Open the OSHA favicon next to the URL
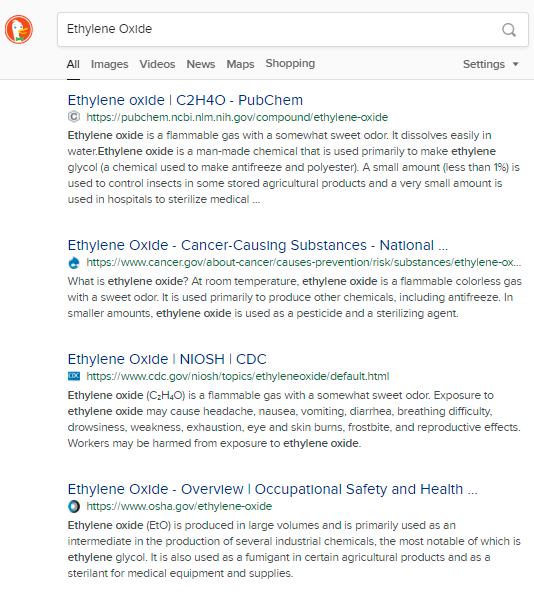534x599 pixels. pyautogui.click(x=74, y=506)
